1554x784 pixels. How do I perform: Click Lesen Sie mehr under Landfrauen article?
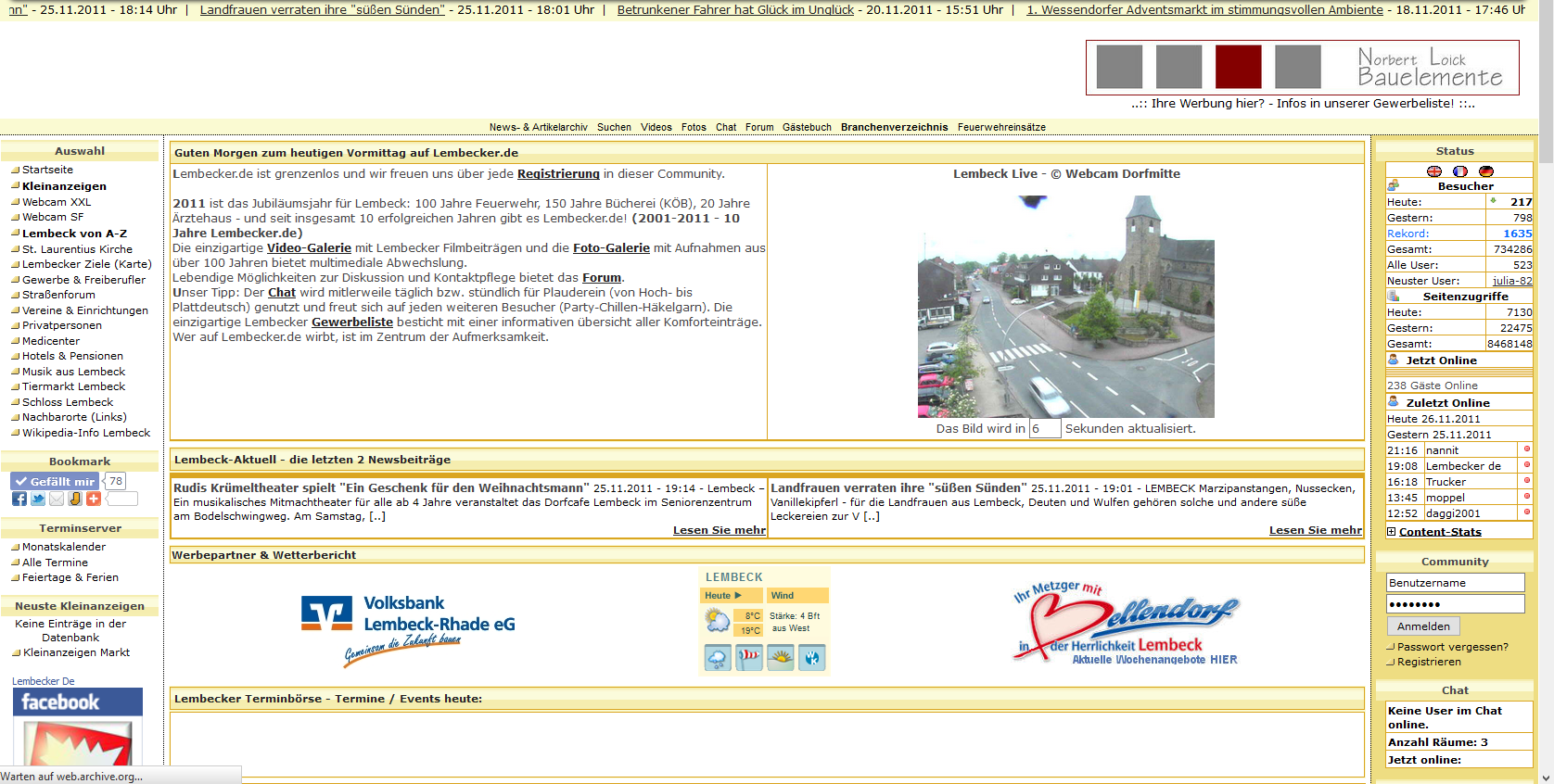click(1316, 530)
